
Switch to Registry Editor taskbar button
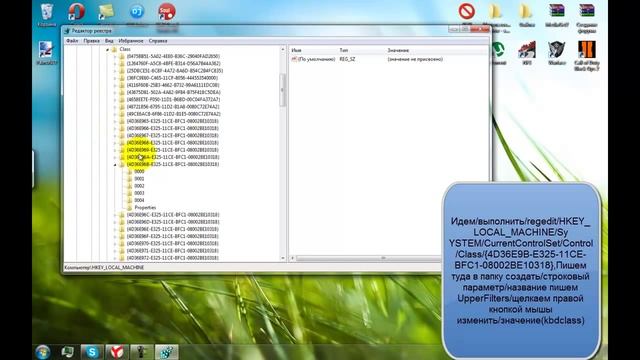(x=167, y=352)
